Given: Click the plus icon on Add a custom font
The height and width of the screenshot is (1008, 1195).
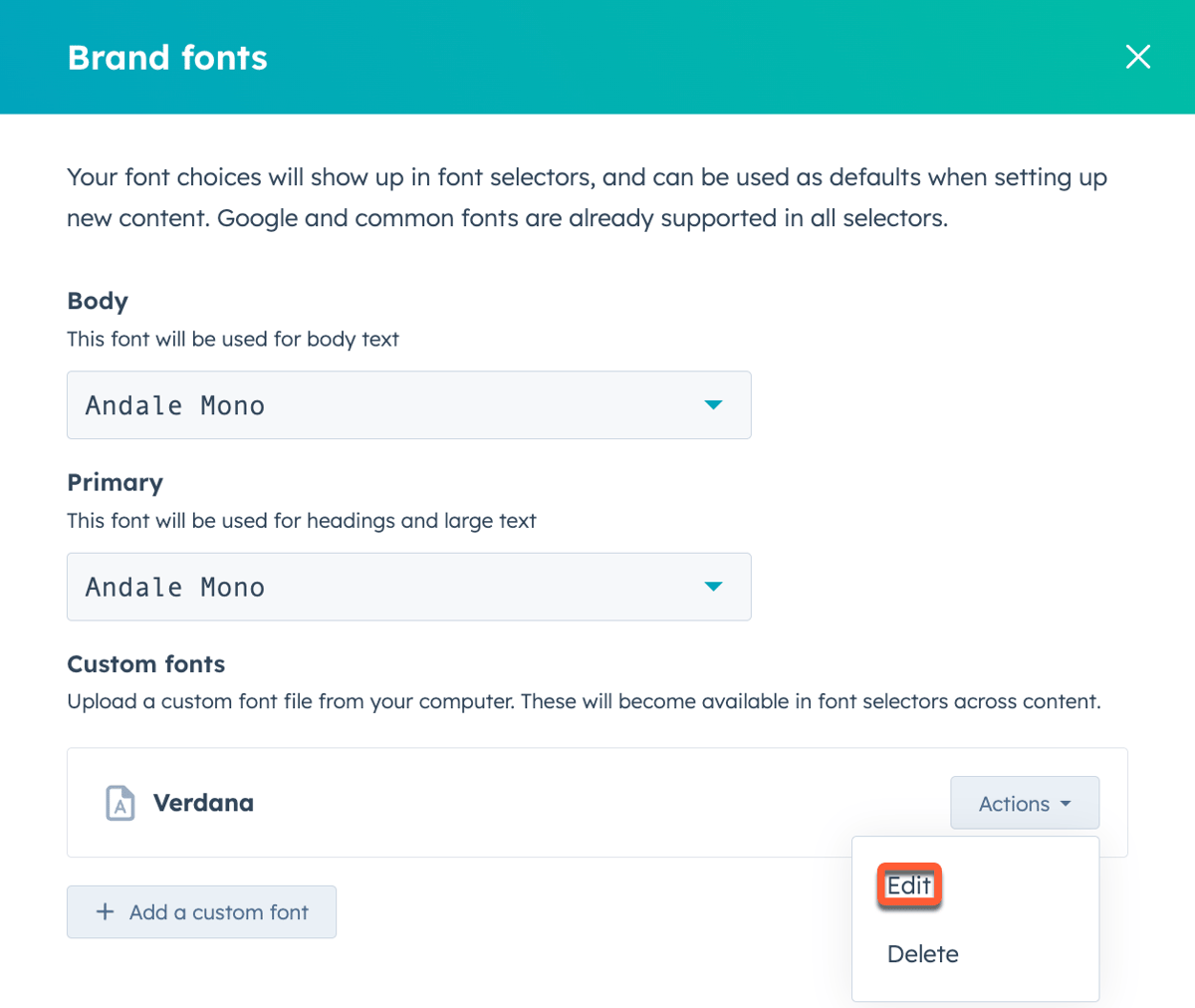Looking at the screenshot, I should point(105,911).
